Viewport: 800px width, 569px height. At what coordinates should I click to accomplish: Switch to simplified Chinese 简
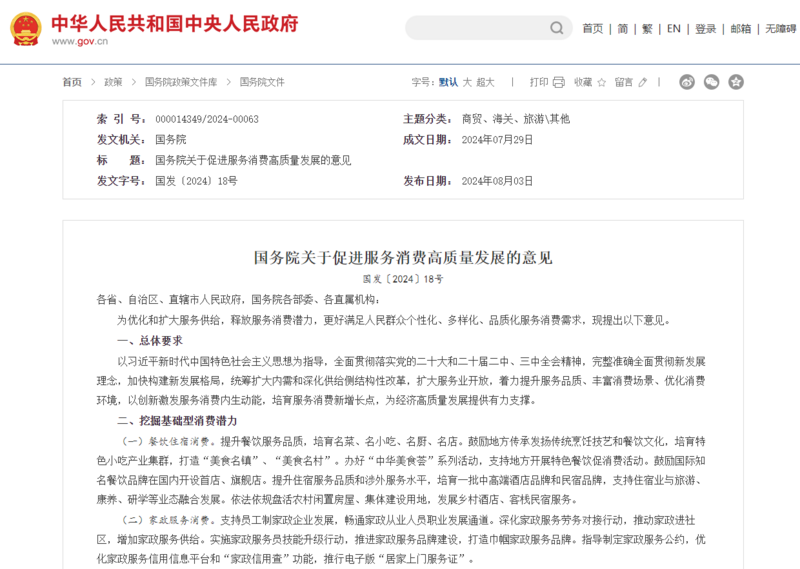[623, 29]
